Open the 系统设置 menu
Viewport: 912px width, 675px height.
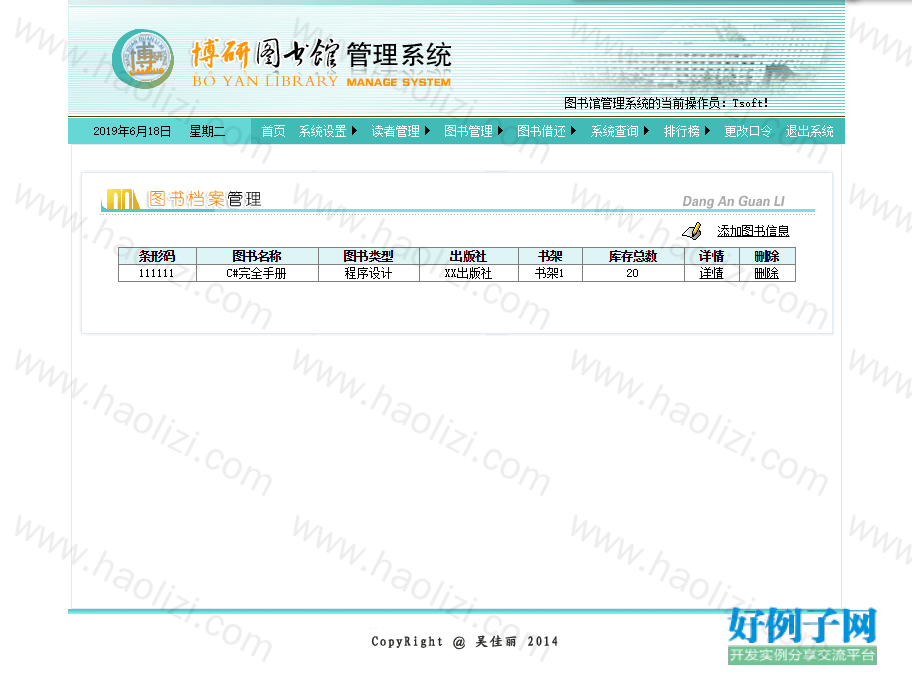(323, 131)
